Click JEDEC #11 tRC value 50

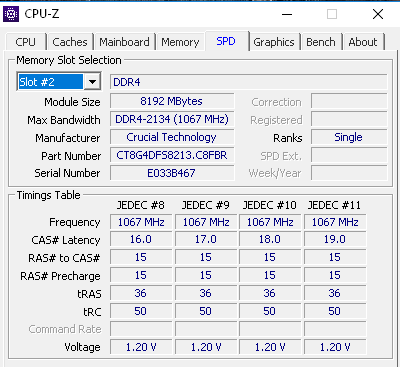[x=335, y=312]
